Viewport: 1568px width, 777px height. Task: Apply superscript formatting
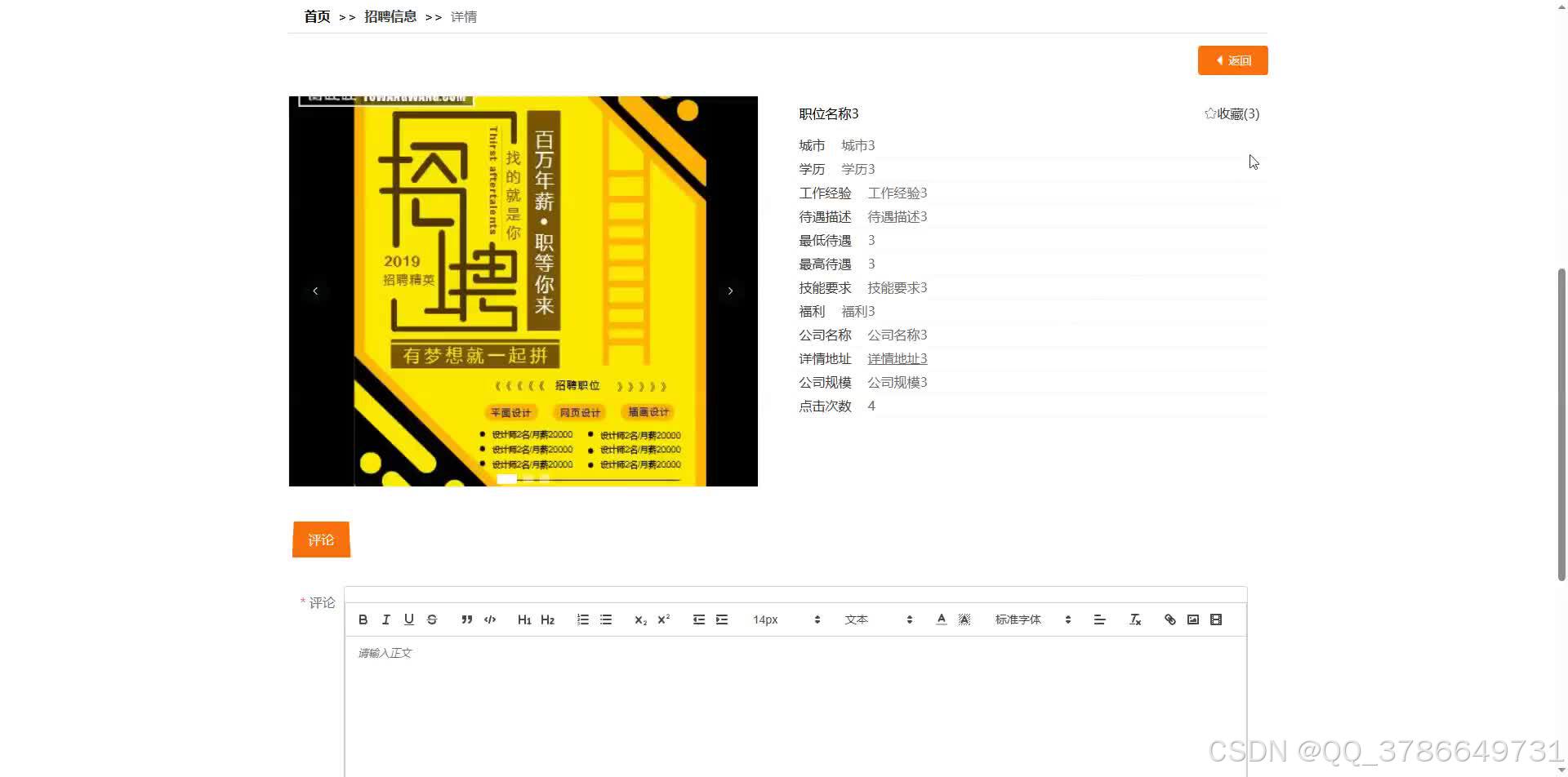[x=664, y=619]
